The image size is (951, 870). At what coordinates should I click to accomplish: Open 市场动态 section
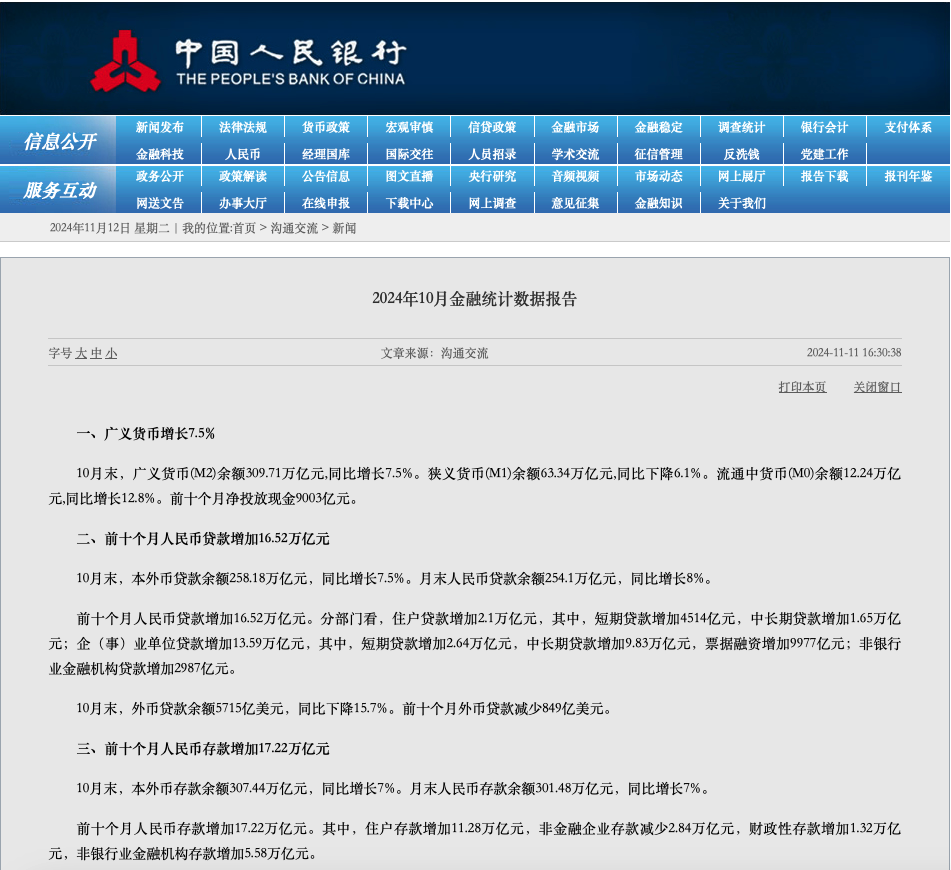point(659,177)
